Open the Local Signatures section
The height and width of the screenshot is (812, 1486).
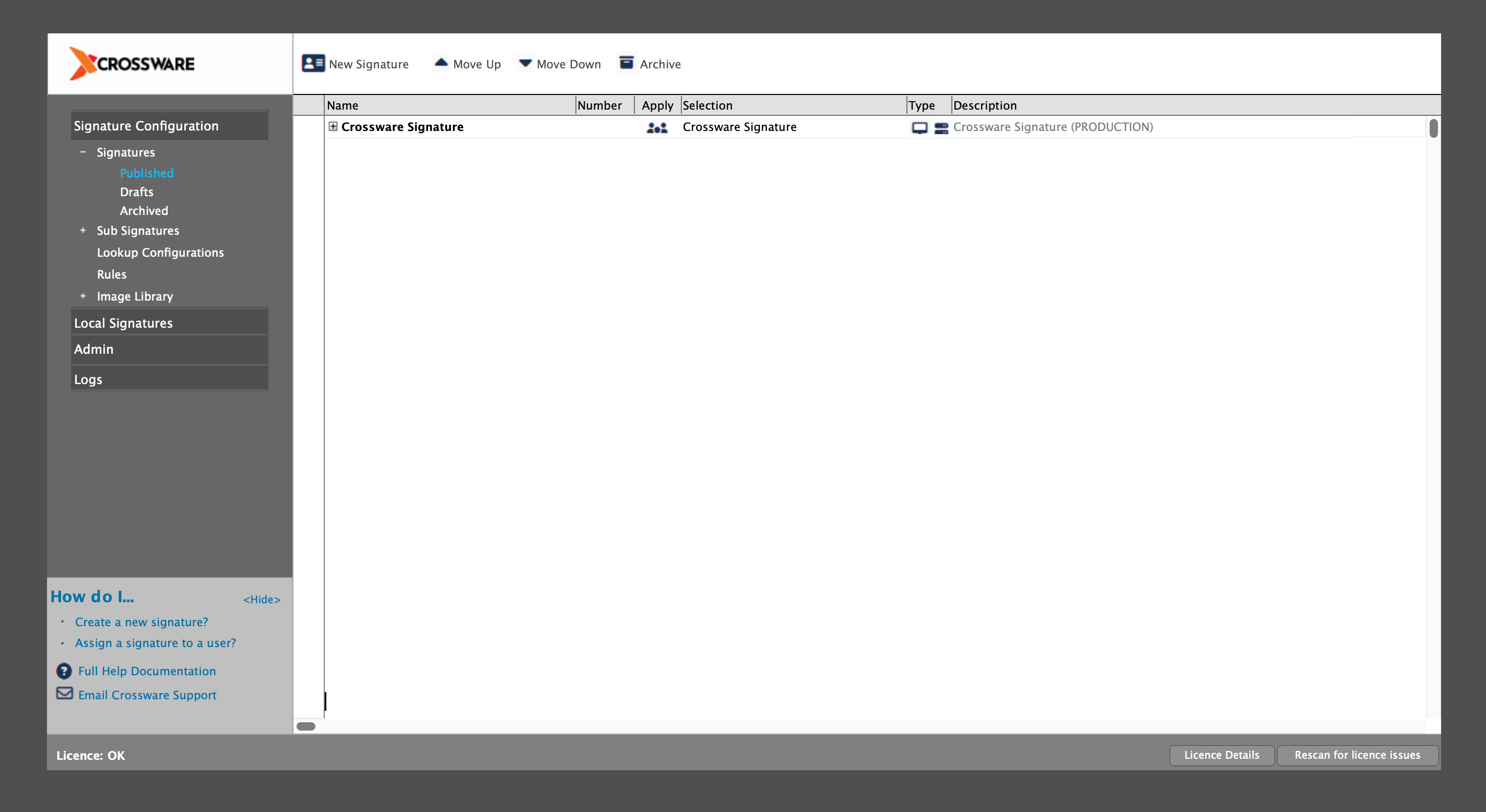click(170, 323)
